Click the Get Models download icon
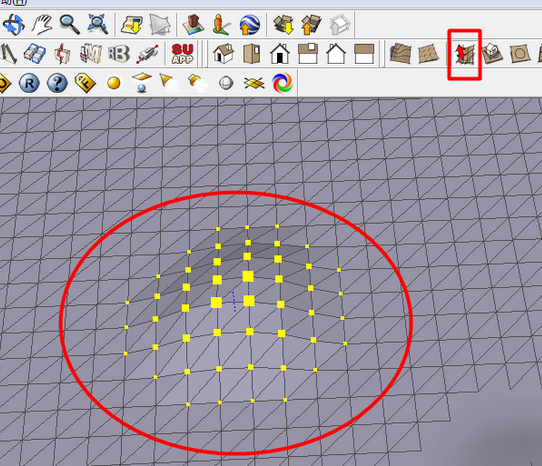 point(284,25)
